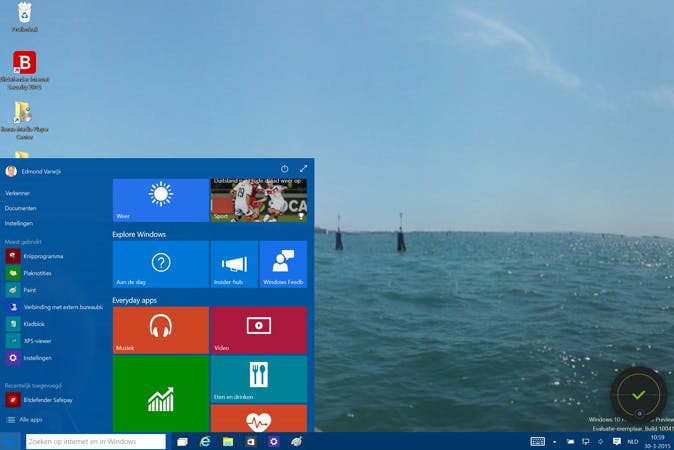
Task: Click the power button in Start menu
Action: (285, 169)
